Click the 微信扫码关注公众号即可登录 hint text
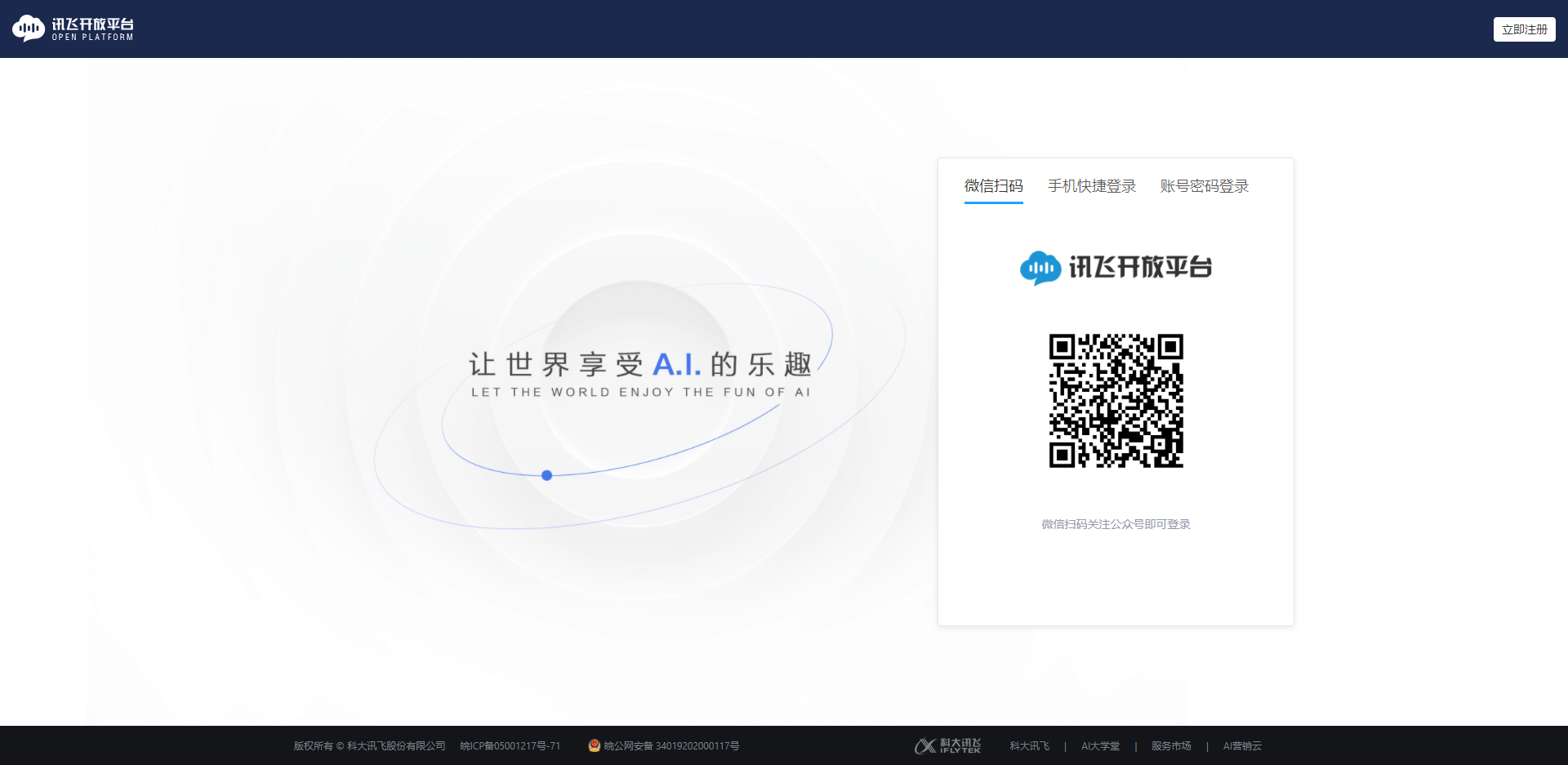This screenshot has width=1568, height=765. 1116,524
